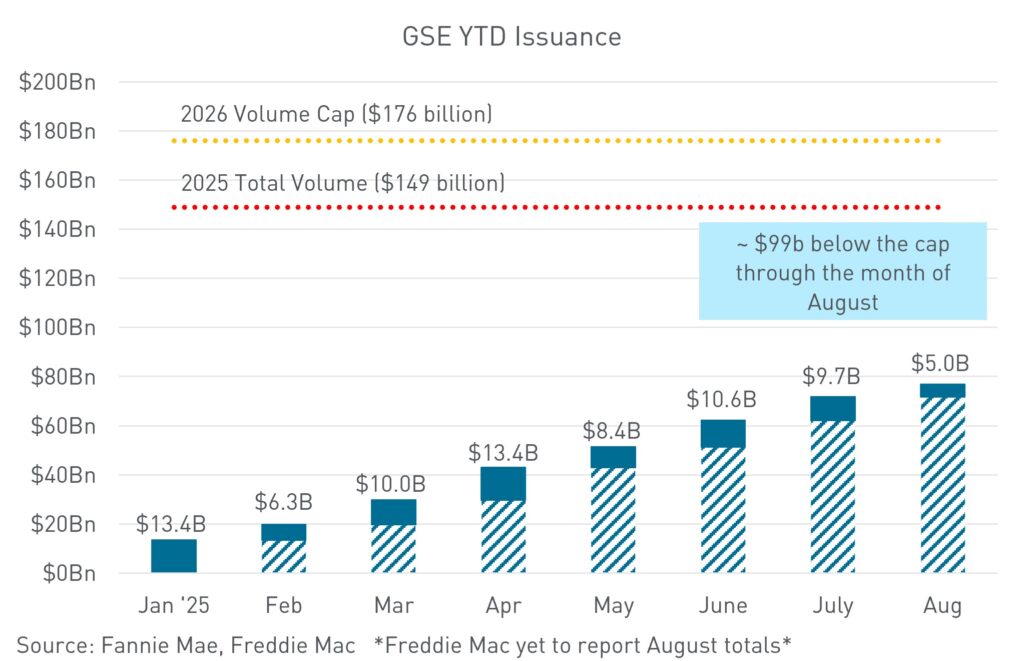Select the Mar month label
The height and width of the screenshot is (661, 1024).
[394, 605]
